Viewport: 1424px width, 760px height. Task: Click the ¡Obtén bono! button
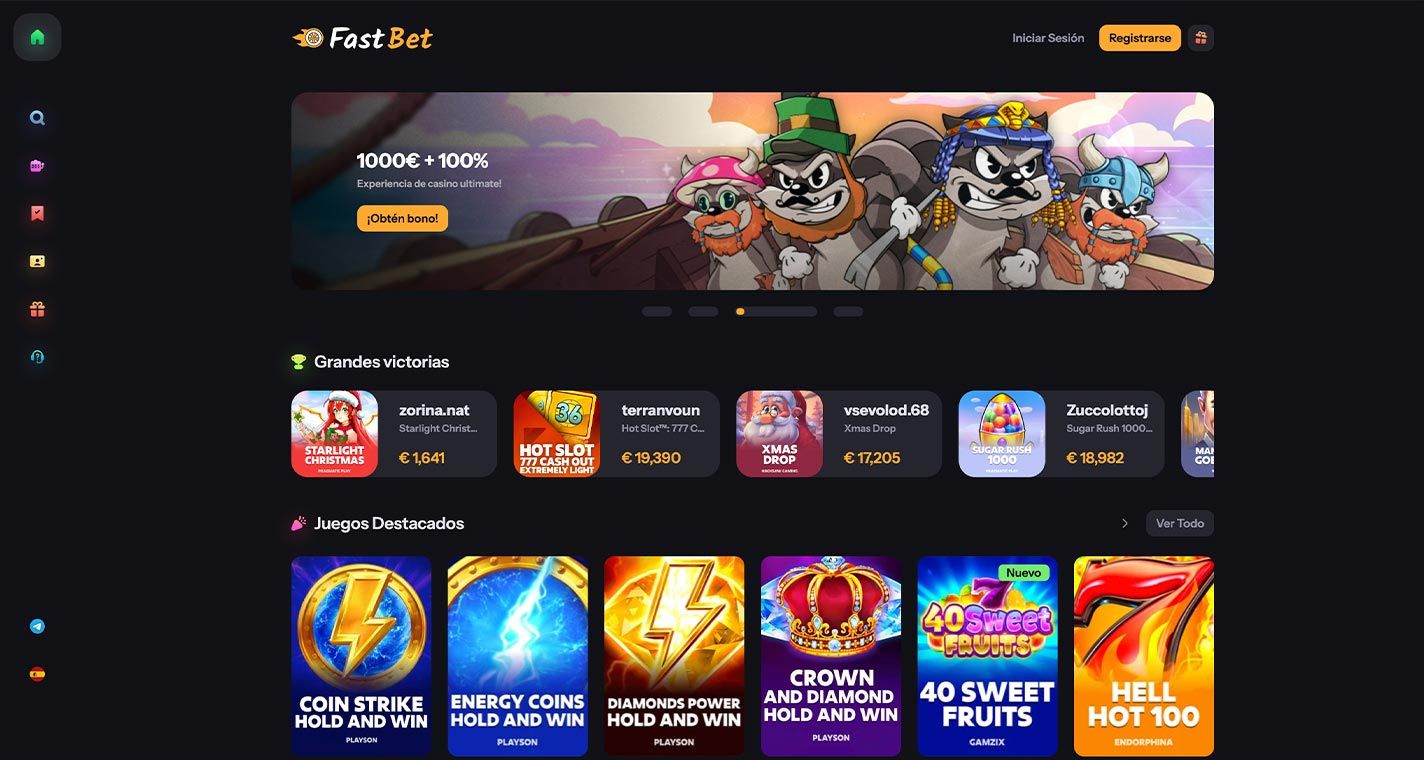402,218
